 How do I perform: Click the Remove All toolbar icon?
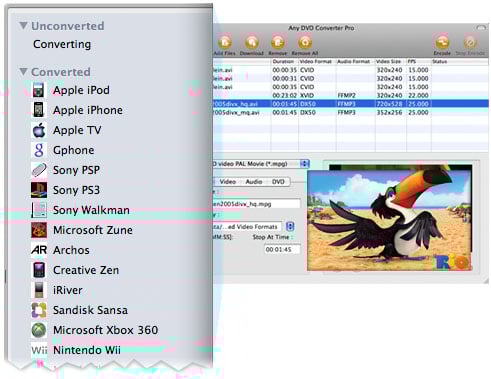coord(305,42)
